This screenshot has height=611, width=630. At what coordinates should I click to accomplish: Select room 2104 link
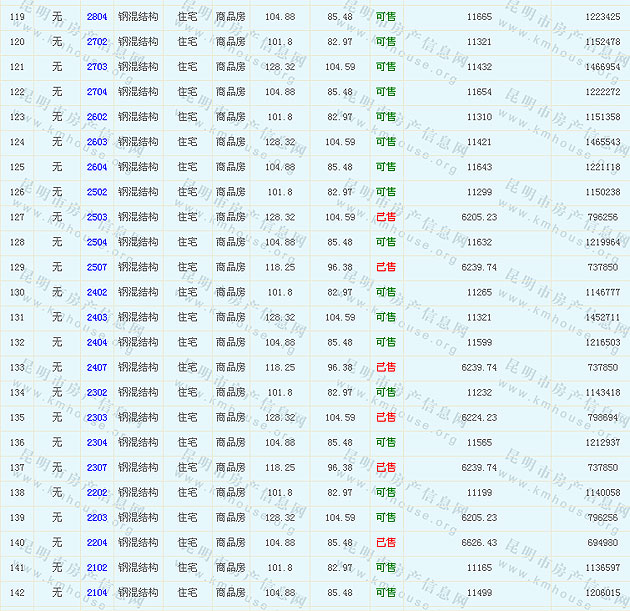[97, 592]
